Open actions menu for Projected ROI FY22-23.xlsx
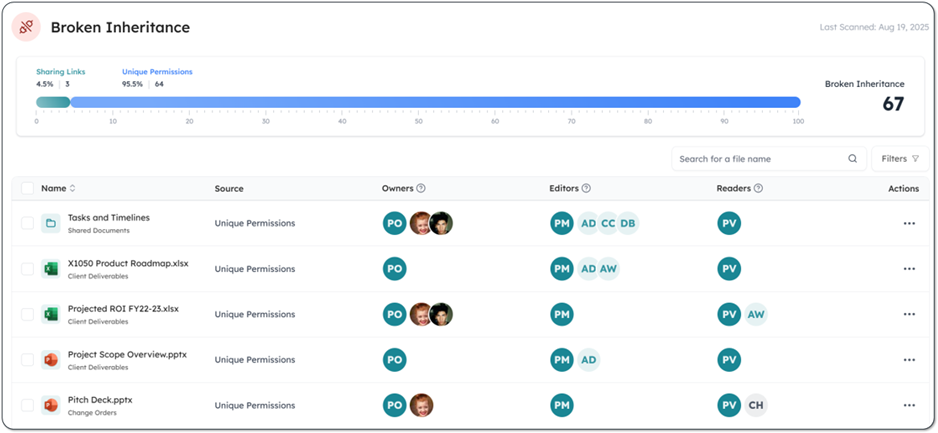This screenshot has height=433, width=938. 908,314
